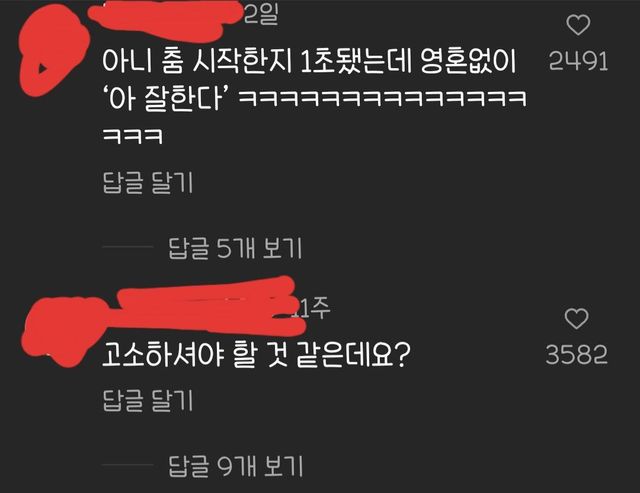Tap the heart above 3582
Screen dimensions: 640x493
[x=576, y=319]
